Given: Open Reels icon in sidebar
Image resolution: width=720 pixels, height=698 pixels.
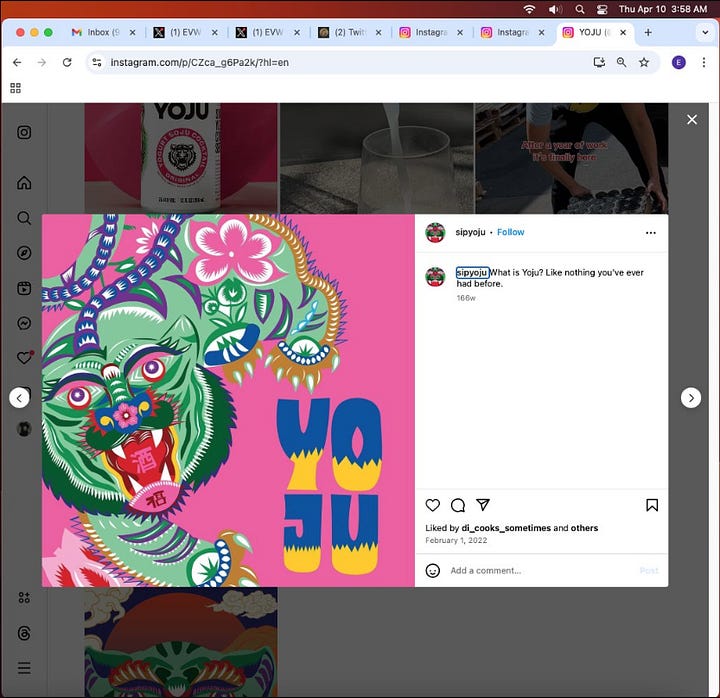Looking at the screenshot, I should click(x=24, y=288).
